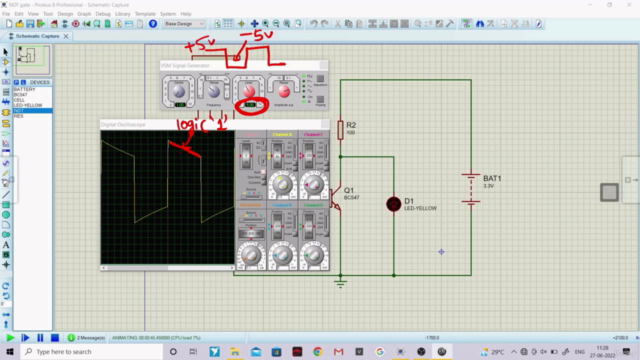Open the File menu
Screen dimensions: 640x360
pyautogui.click(x=6, y=14)
